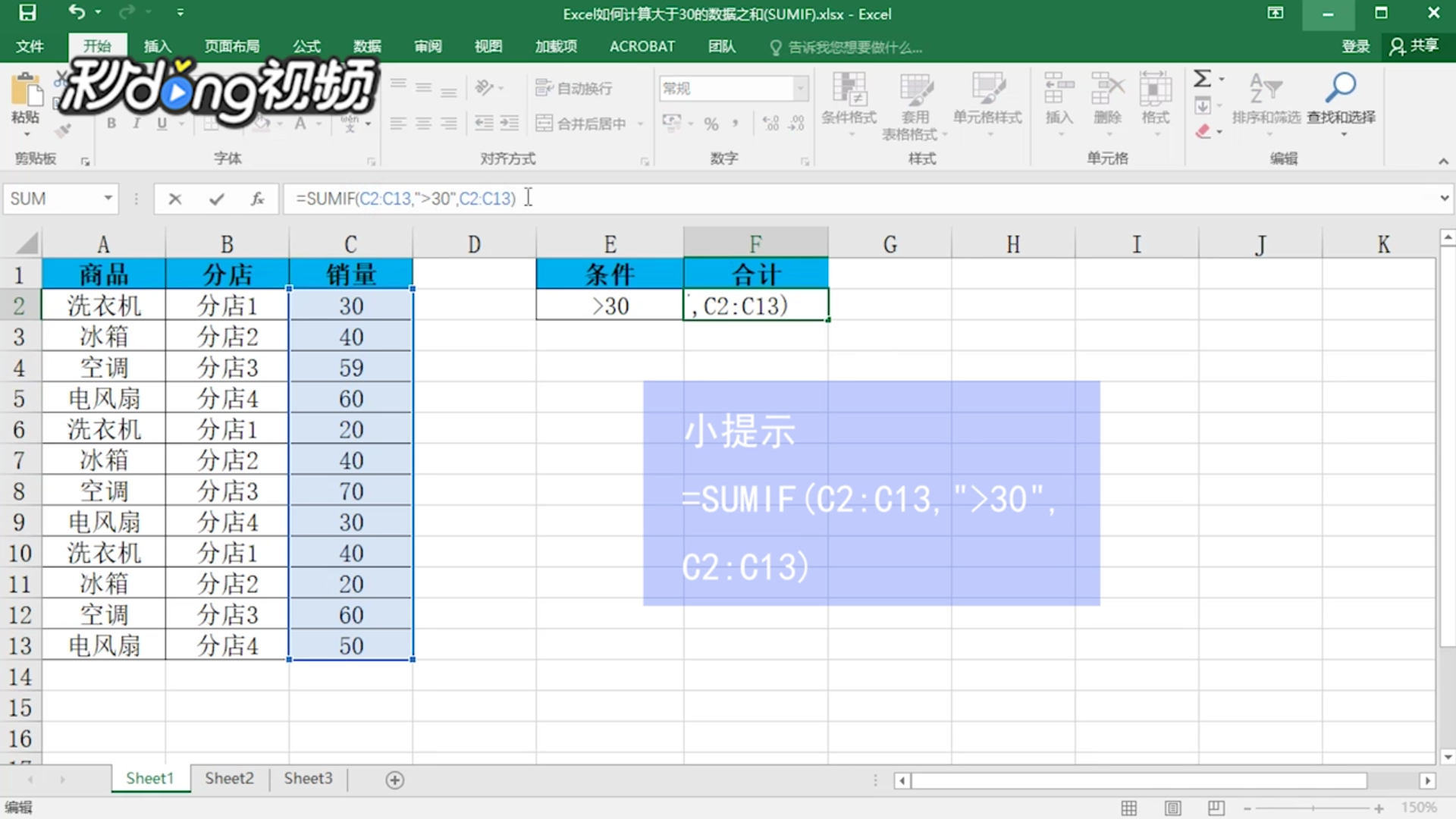Click Decrease Decimal icon
1456x819 pixels.
point(796,123)
